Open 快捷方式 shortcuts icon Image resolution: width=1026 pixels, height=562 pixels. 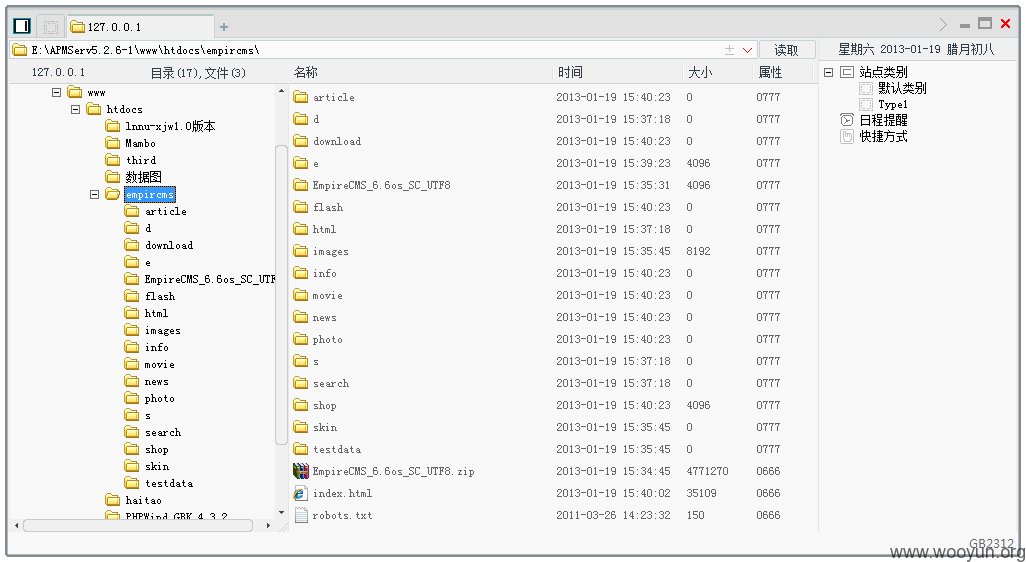(x=847, y=136)
